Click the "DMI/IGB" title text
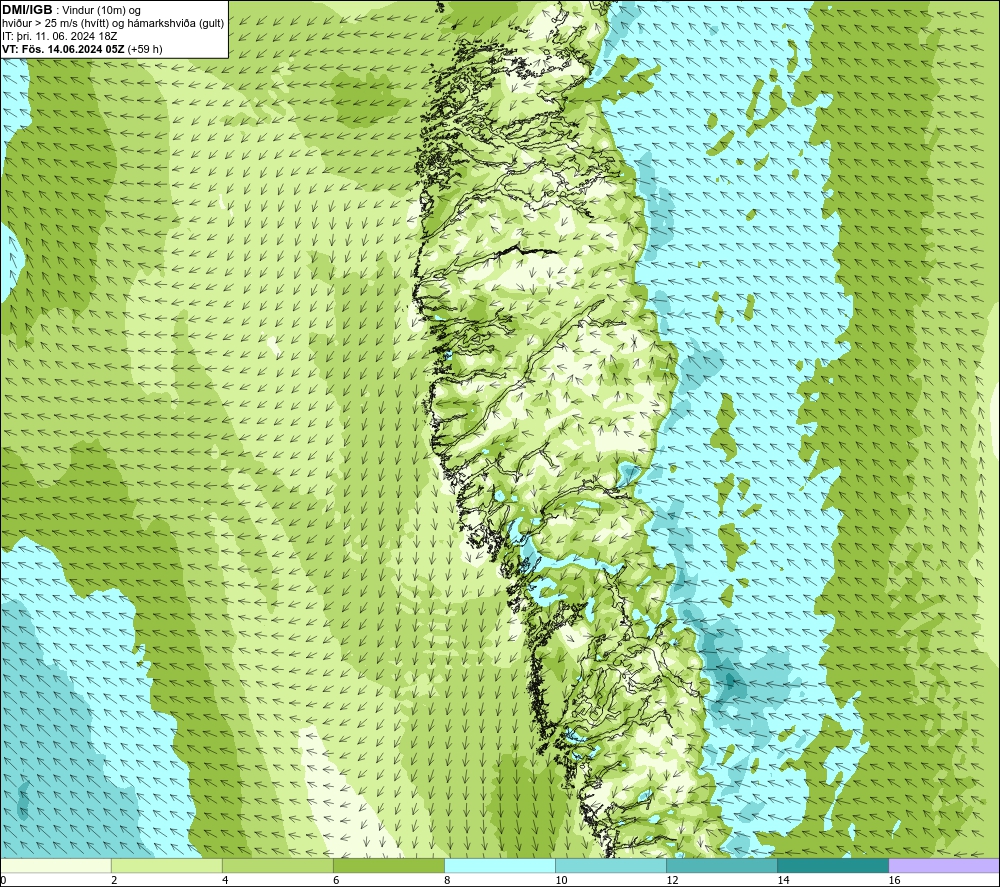 coord(27,10)
